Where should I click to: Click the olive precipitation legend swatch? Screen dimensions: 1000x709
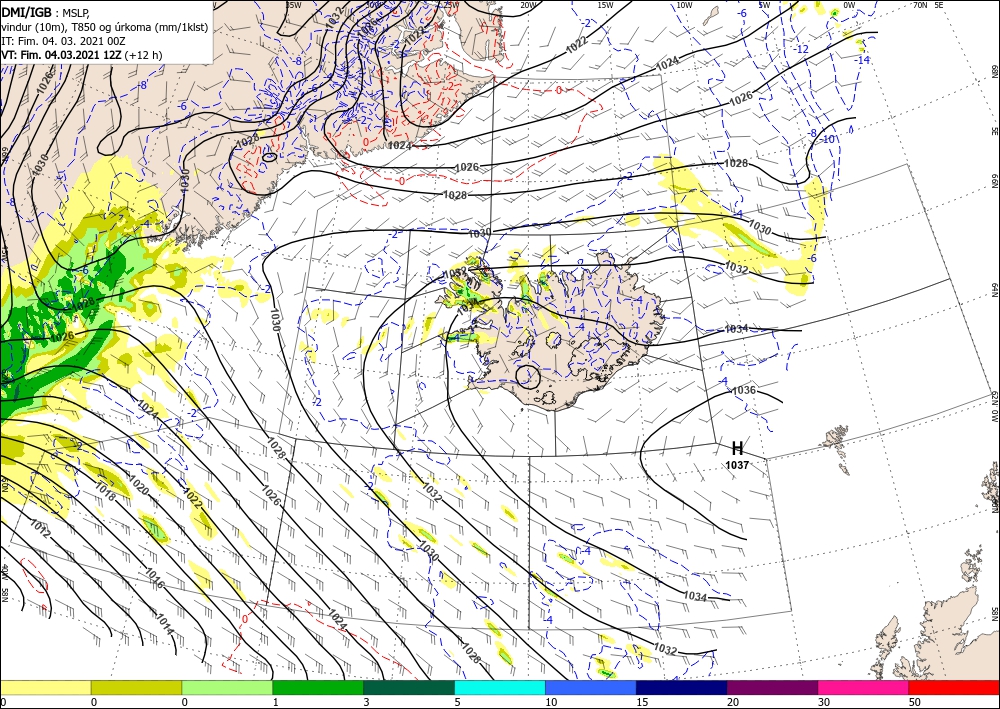(136, 687)
